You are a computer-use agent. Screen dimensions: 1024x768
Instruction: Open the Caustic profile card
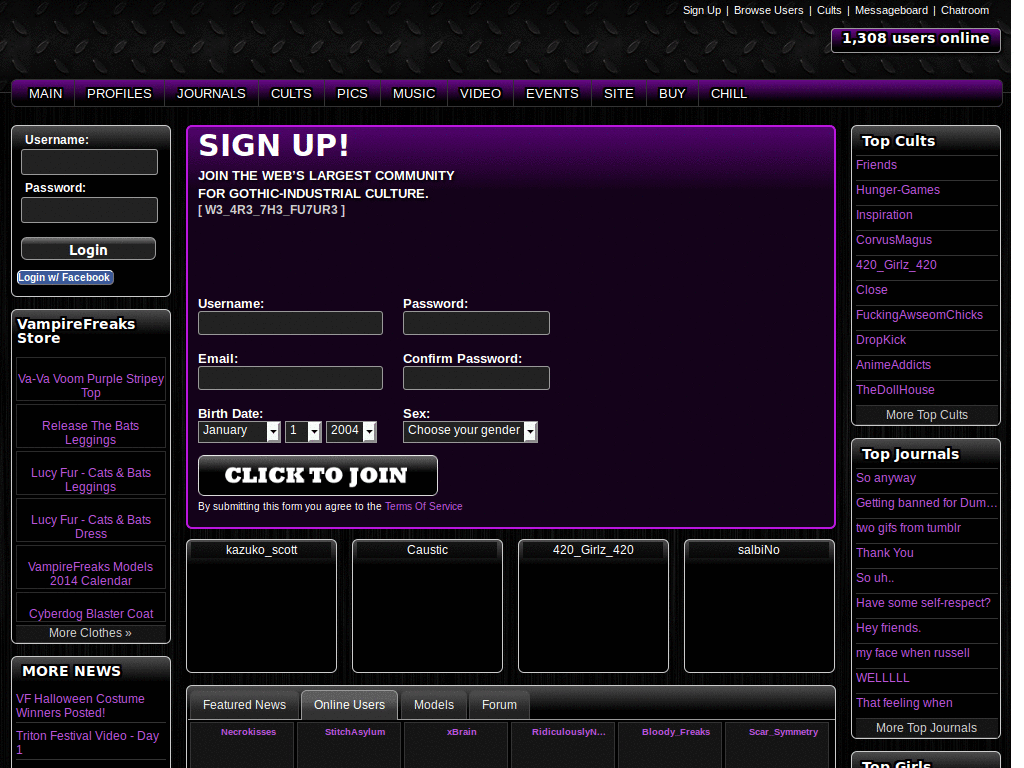427,606
